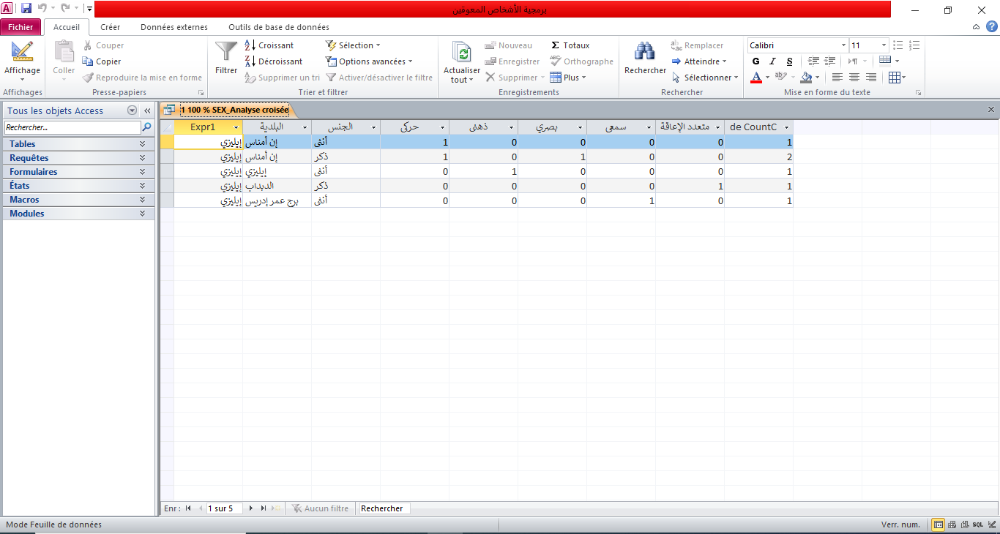Switch to Données externes tab
Image resolution: width=1000 pixels, height=534 pixels.
[x=174, y=27]
